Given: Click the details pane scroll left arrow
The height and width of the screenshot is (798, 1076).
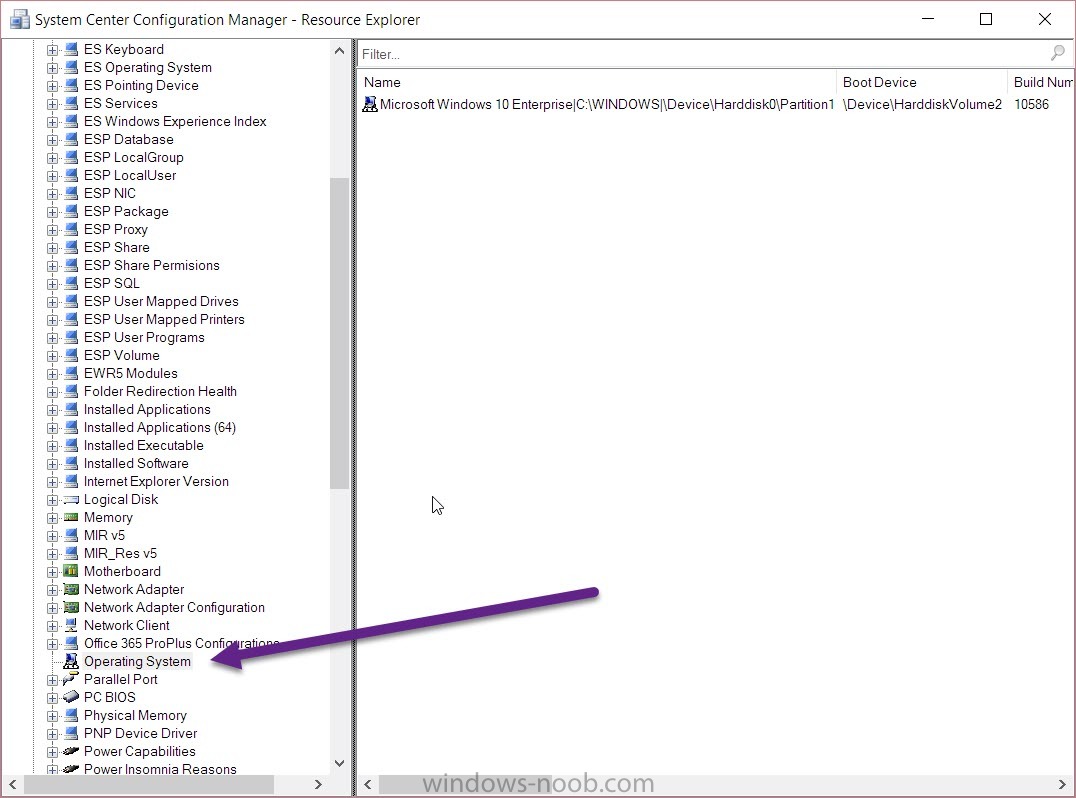Looking at the screenshot, I should pyautogui.click(x=368, y=784).
